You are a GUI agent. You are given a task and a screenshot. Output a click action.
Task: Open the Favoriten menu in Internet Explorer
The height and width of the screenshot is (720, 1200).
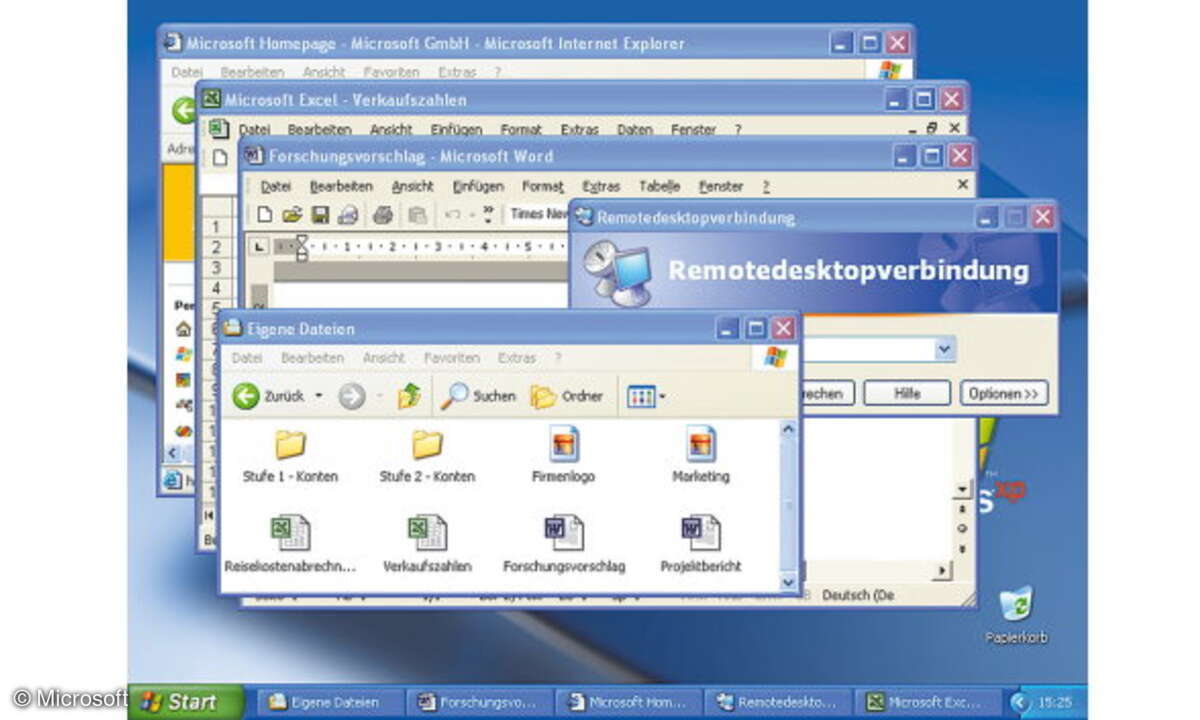pyautogui.click(x=391, y=72)
